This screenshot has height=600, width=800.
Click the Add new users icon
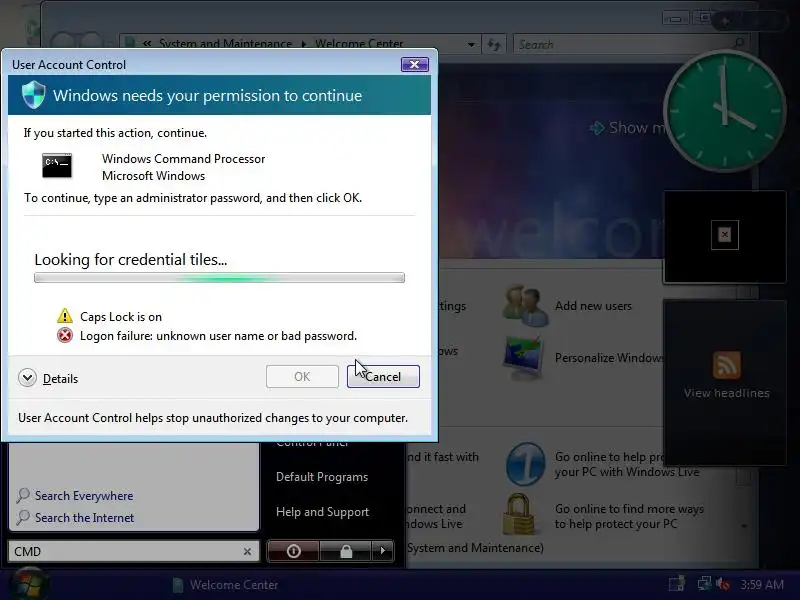[x=526, y=305]
